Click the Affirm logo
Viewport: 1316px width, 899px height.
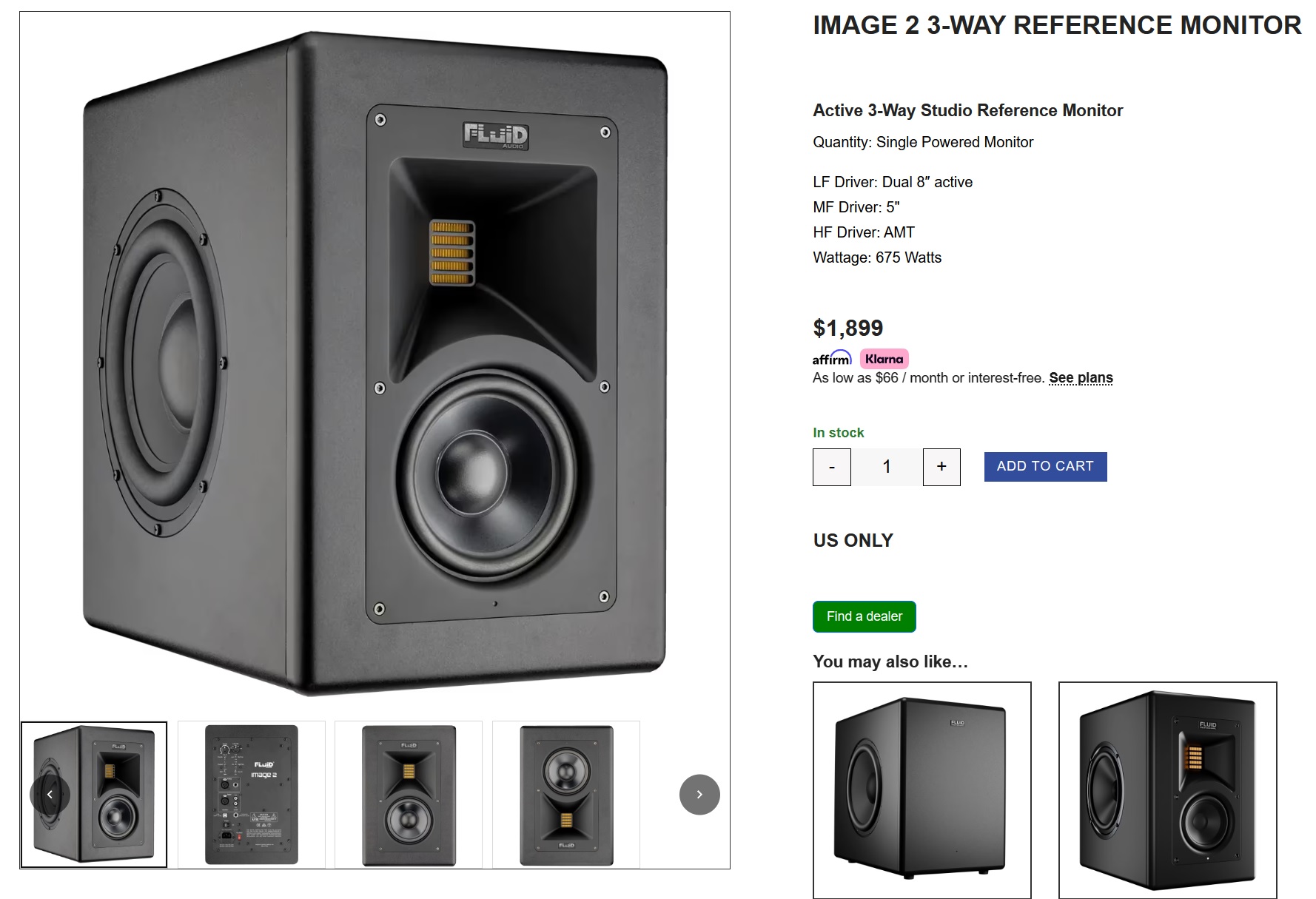coord(832,359)
